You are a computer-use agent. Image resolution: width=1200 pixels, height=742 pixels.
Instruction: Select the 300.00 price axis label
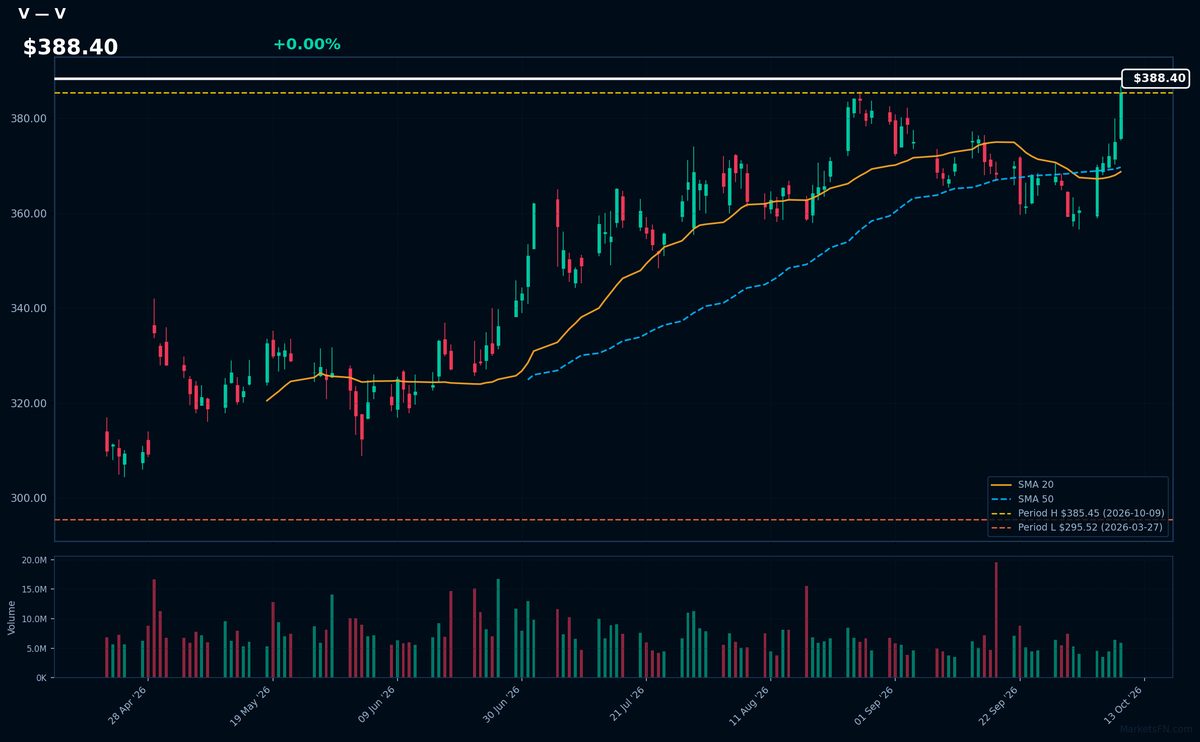coord(29,499)
